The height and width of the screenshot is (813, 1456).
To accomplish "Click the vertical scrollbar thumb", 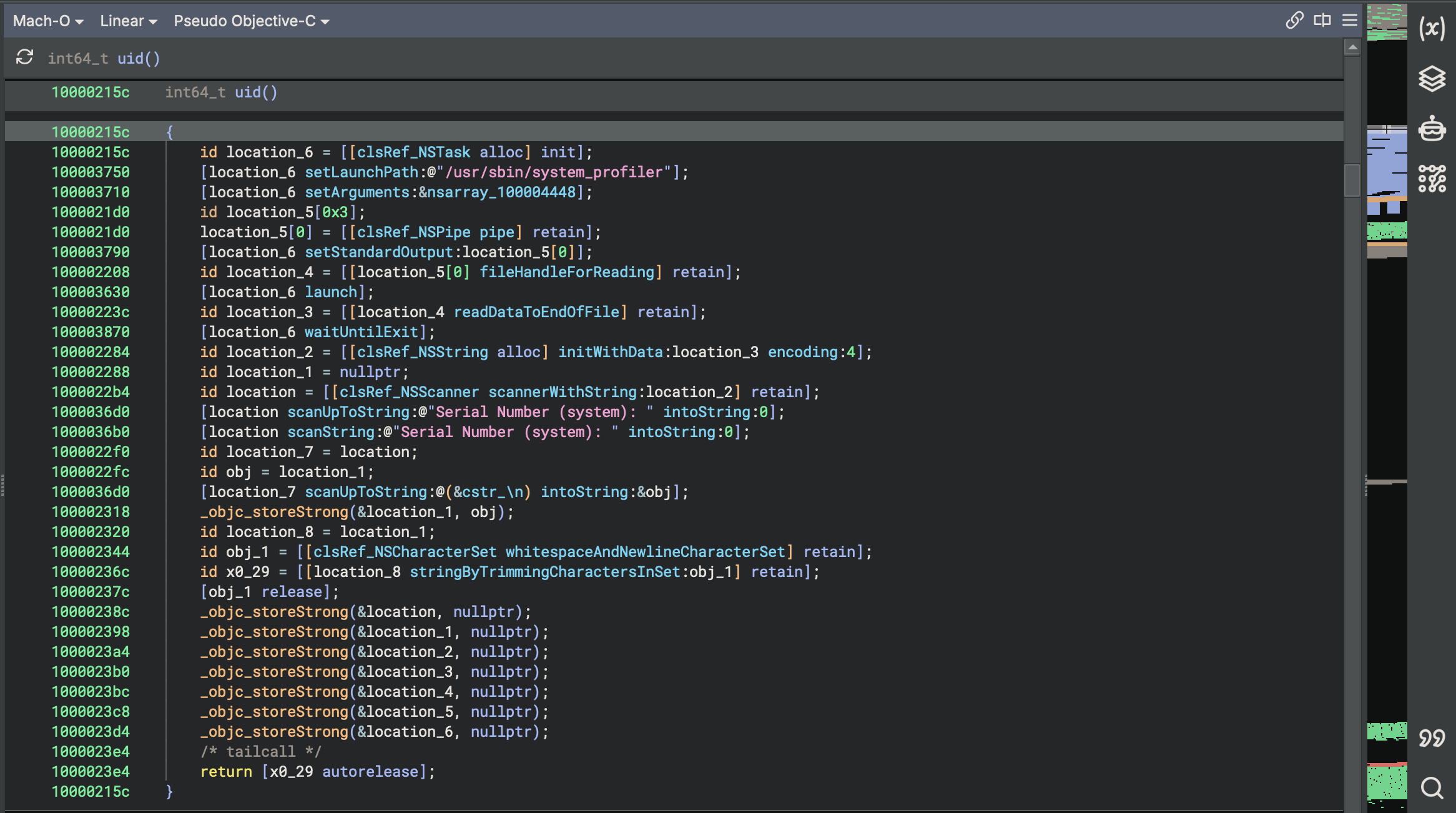I will tap(1352, 180).
